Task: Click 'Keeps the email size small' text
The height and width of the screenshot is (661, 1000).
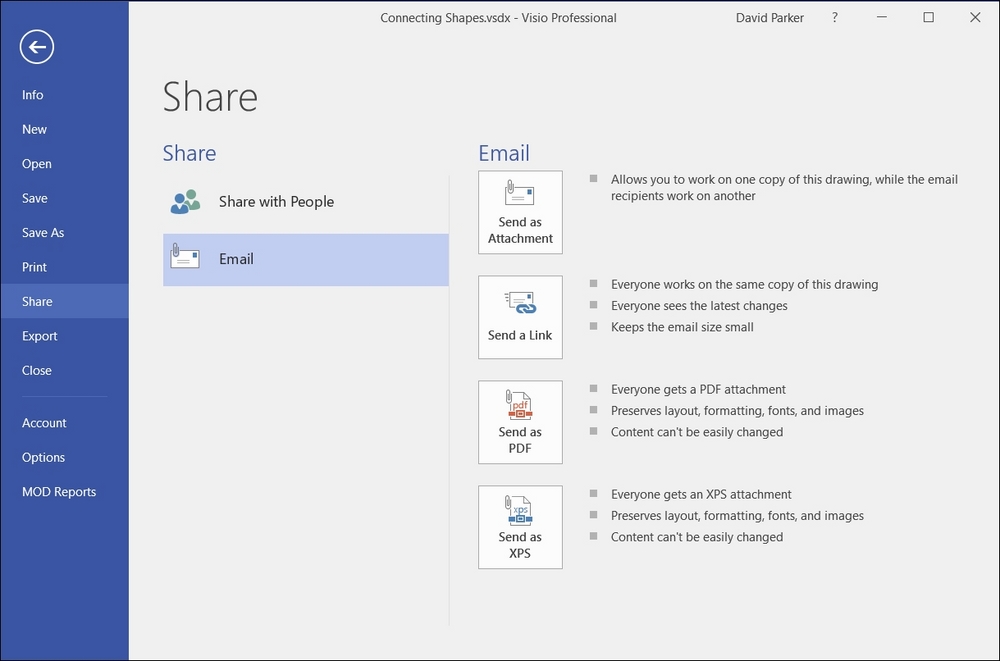Action: (x=682, y=327)
